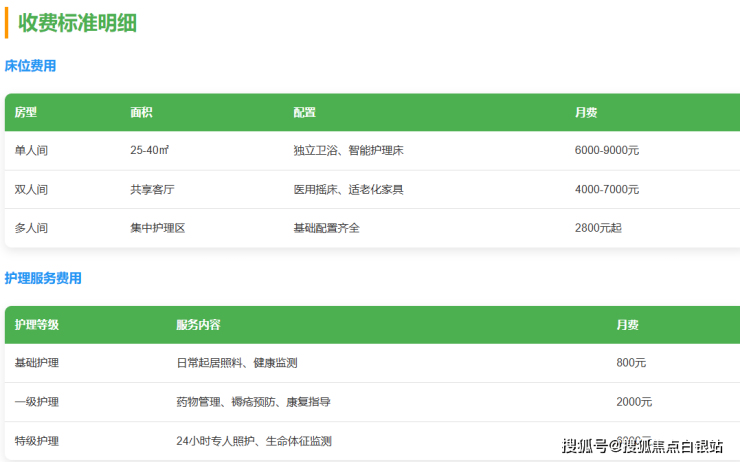This screenshot has height=462, width=740.
Task: Click the 基础护理 care level cell
Action: click(x=37, y=363)
